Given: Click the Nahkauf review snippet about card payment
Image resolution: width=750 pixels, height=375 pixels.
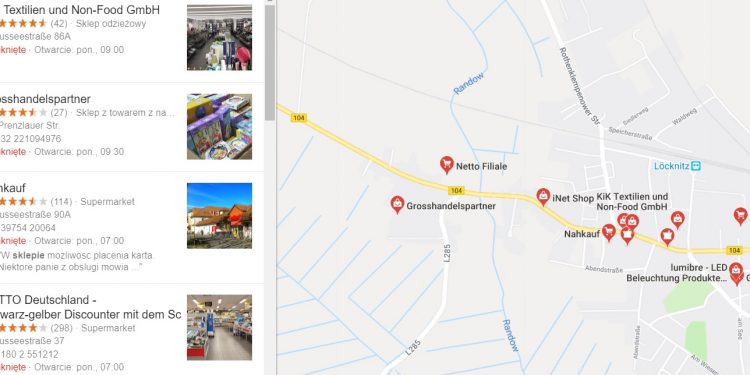Looking at the screenshot, I should (77, 261).
